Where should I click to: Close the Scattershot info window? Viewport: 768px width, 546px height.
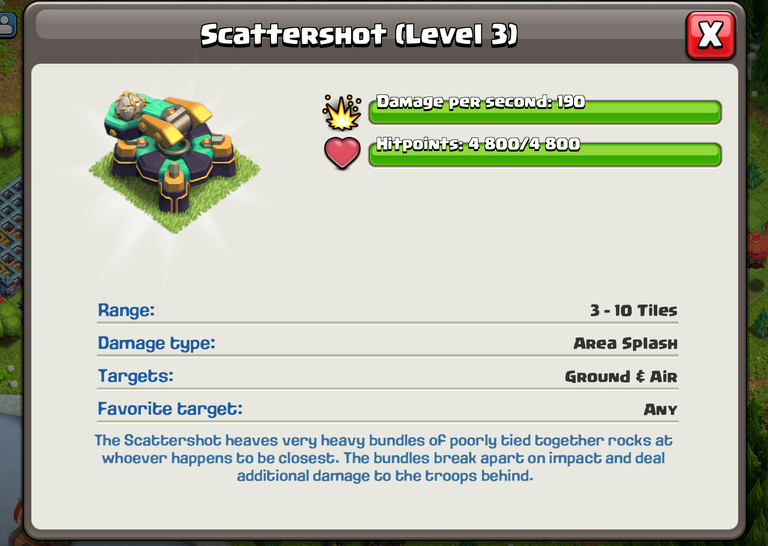tap(710, 35)
